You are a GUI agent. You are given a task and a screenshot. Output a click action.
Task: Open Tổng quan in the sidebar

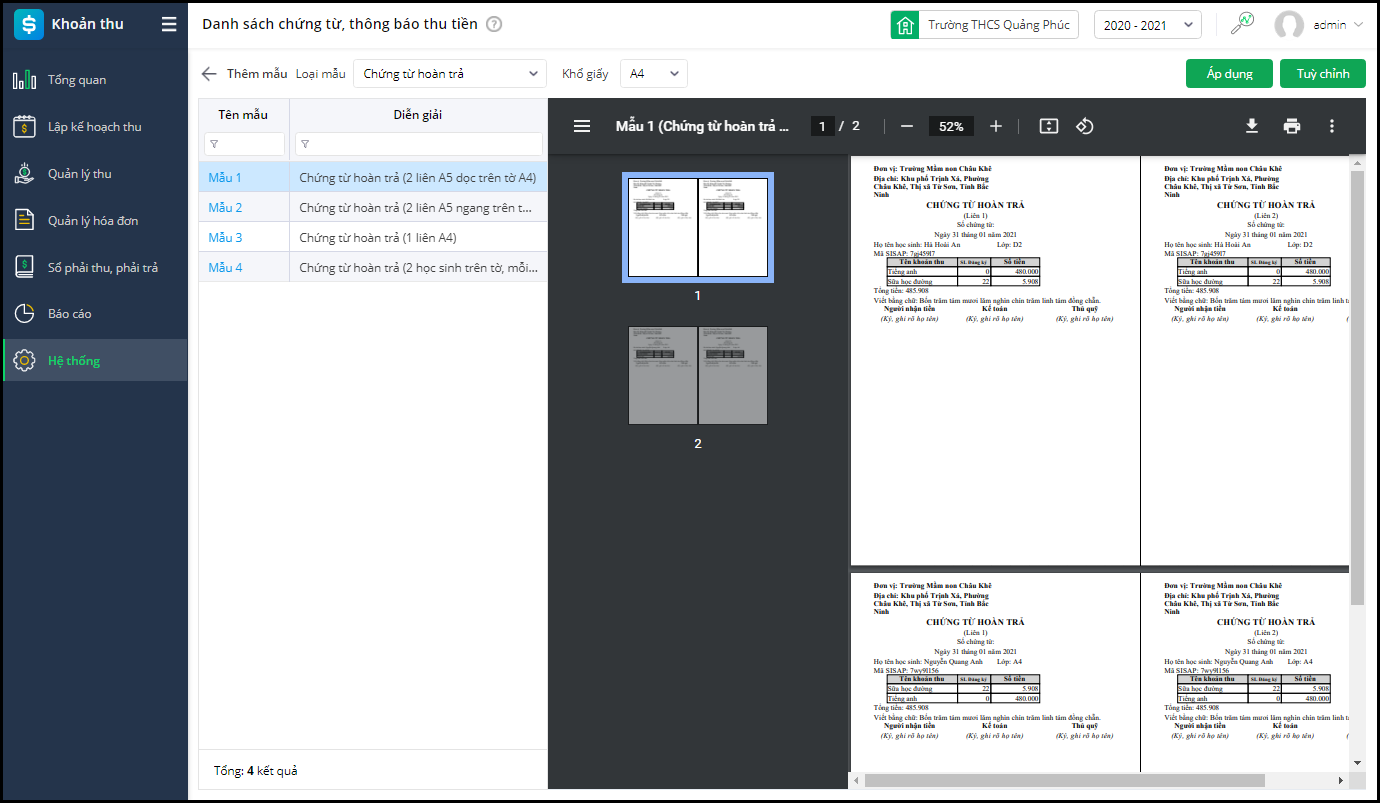[95, 80]
